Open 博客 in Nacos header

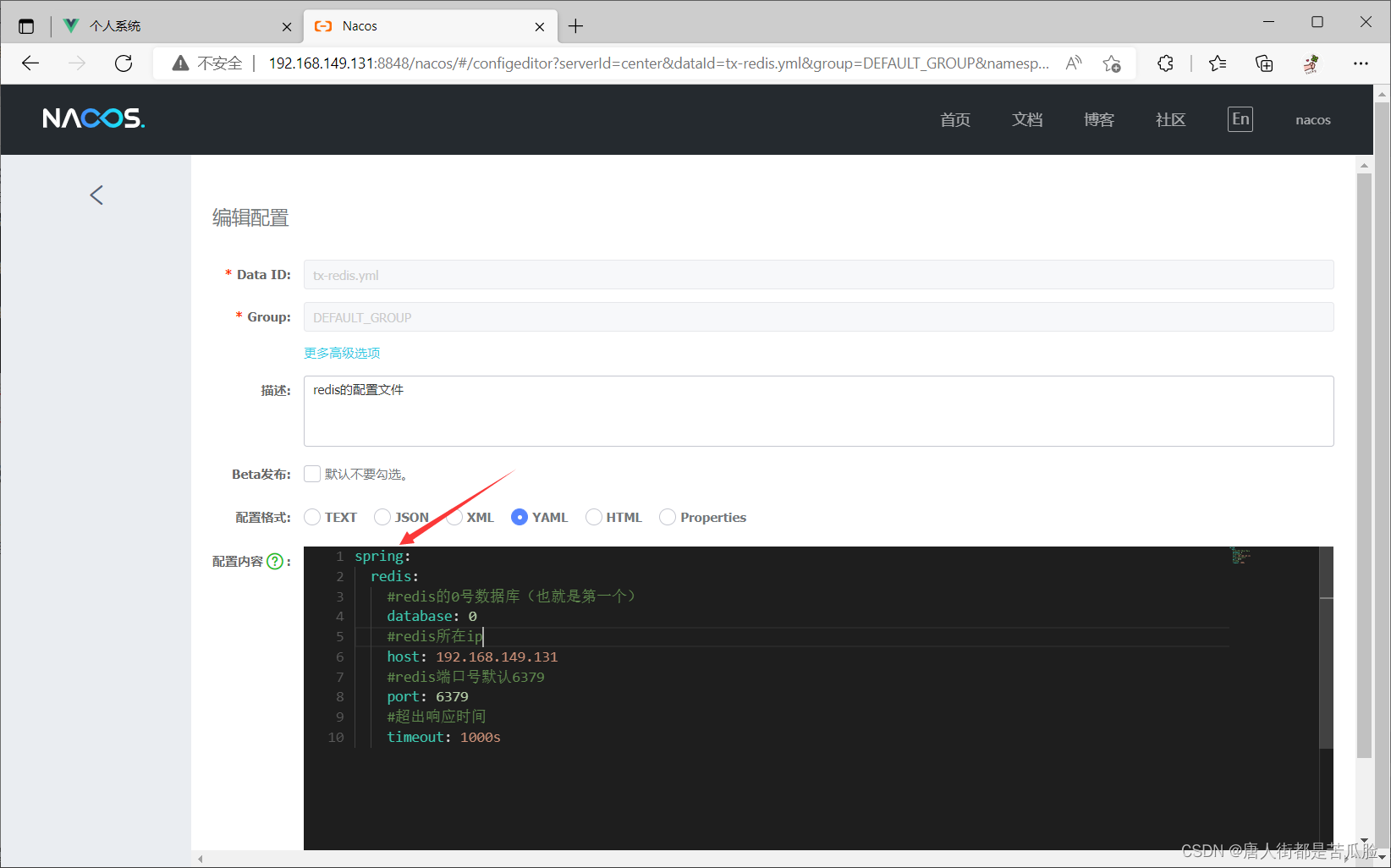[x=1099, y=120]
